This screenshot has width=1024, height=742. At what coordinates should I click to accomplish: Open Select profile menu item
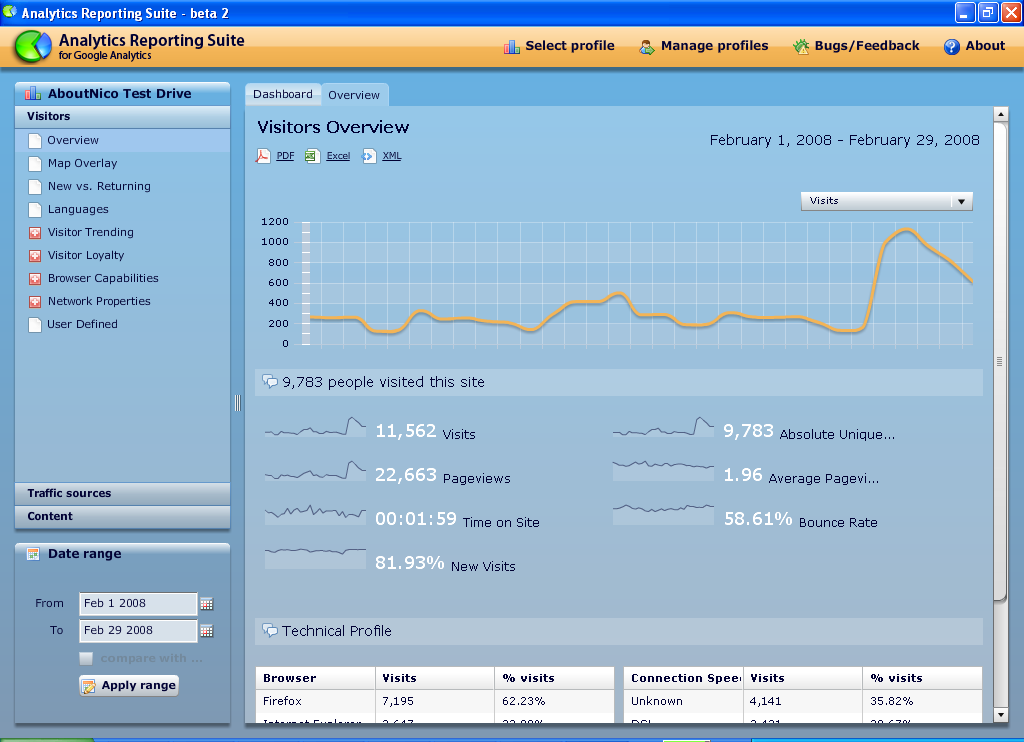click(x=559, y=46)
